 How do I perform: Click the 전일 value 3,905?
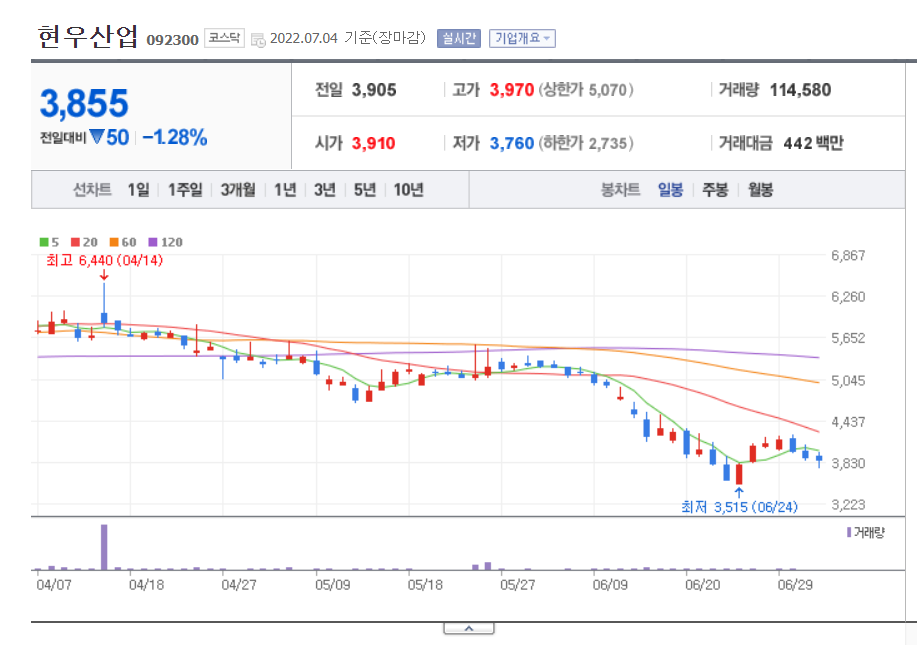pos(374,90)
